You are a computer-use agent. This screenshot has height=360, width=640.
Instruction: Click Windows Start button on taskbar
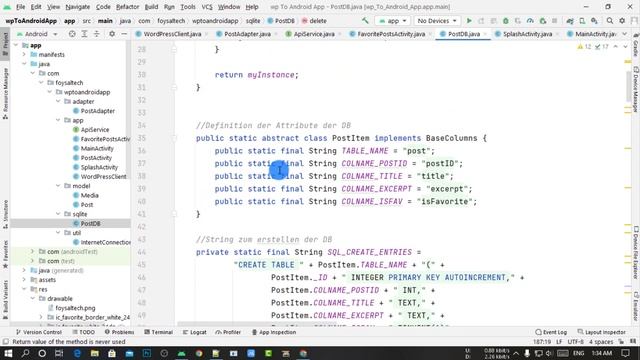pyautogui.click(x=8, y=353)
